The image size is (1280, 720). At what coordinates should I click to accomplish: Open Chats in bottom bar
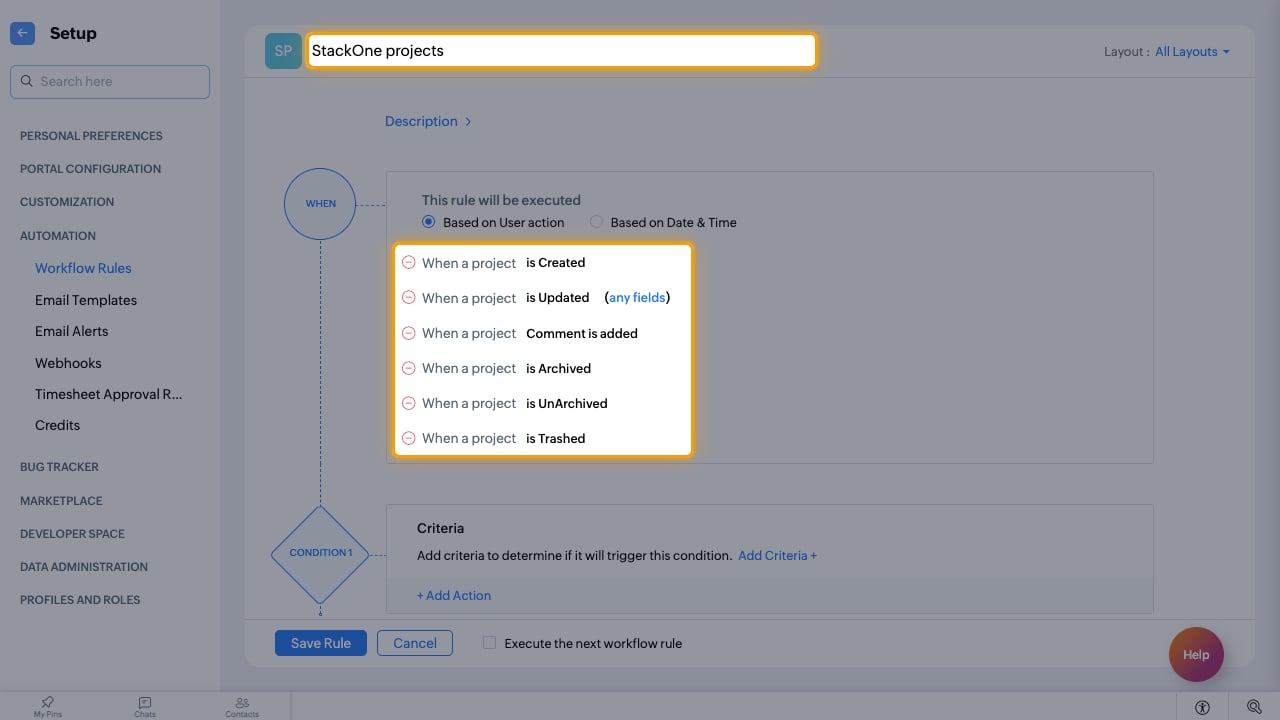(145, 706)
